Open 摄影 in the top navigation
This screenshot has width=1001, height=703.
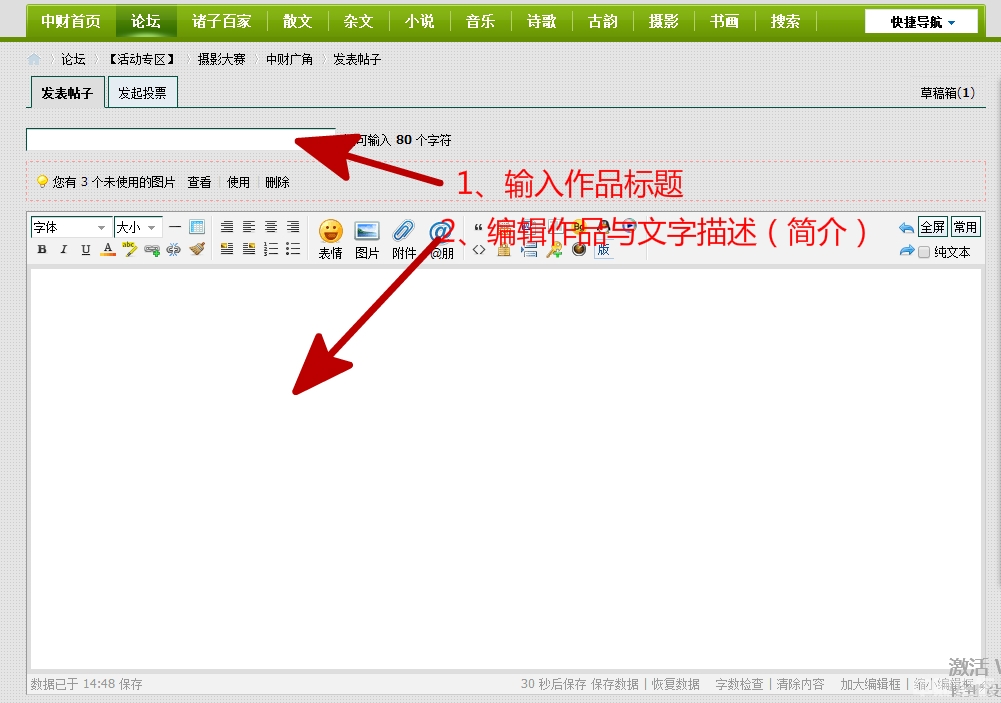tap(663, 21)
